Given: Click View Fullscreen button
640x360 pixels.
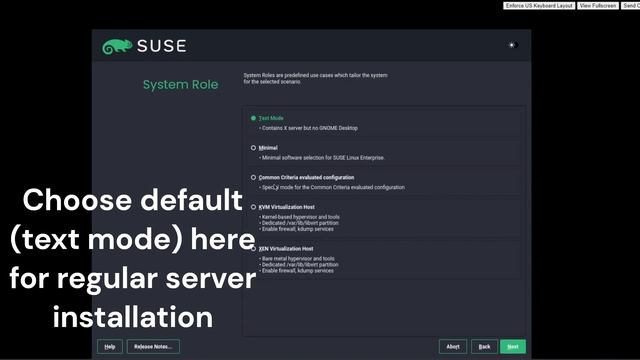Looking at the screenshot, I should pyautogui.click(x=598, y=6).
